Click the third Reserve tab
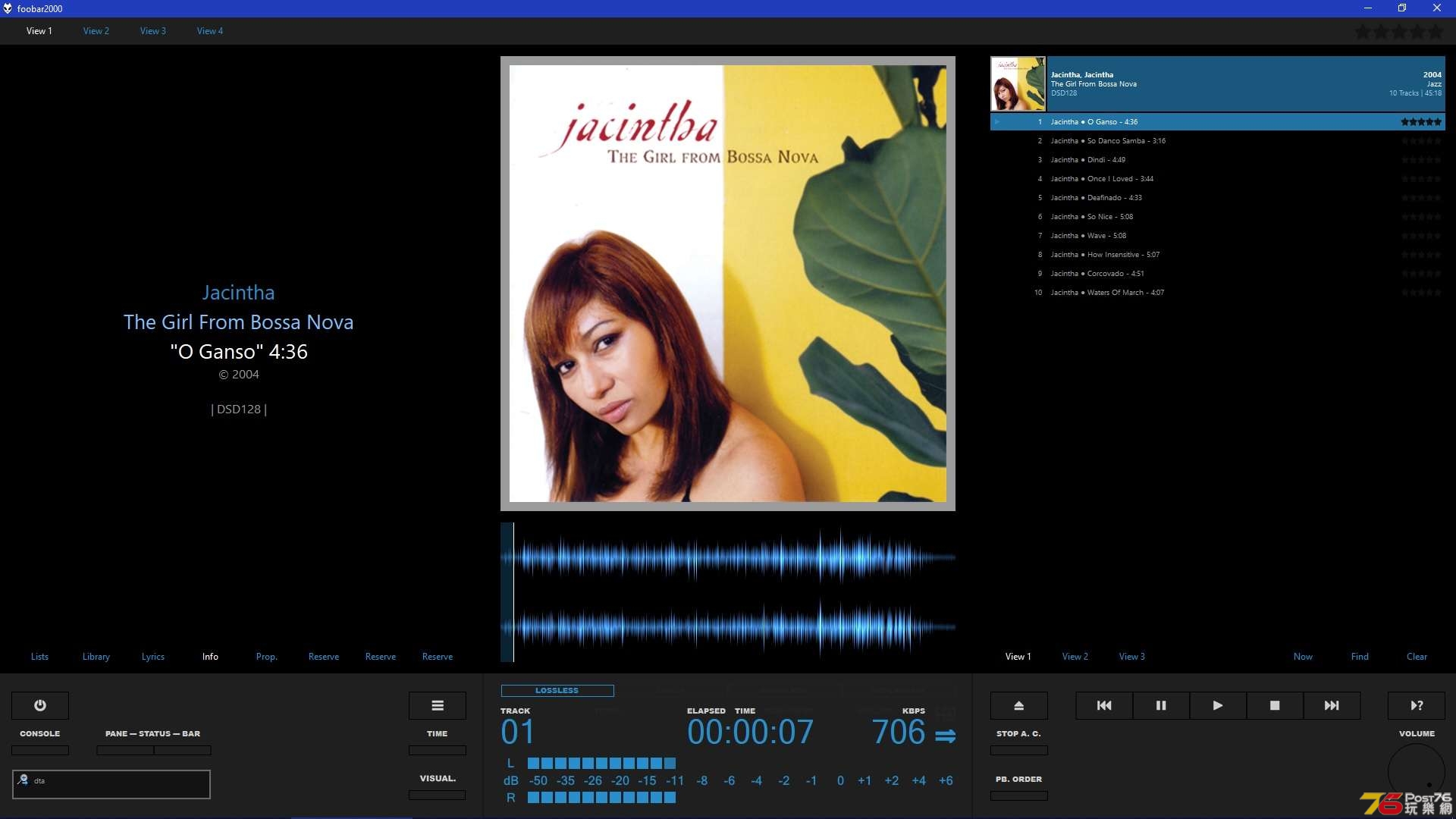1456x819 pixels. (x=438, y=657)
